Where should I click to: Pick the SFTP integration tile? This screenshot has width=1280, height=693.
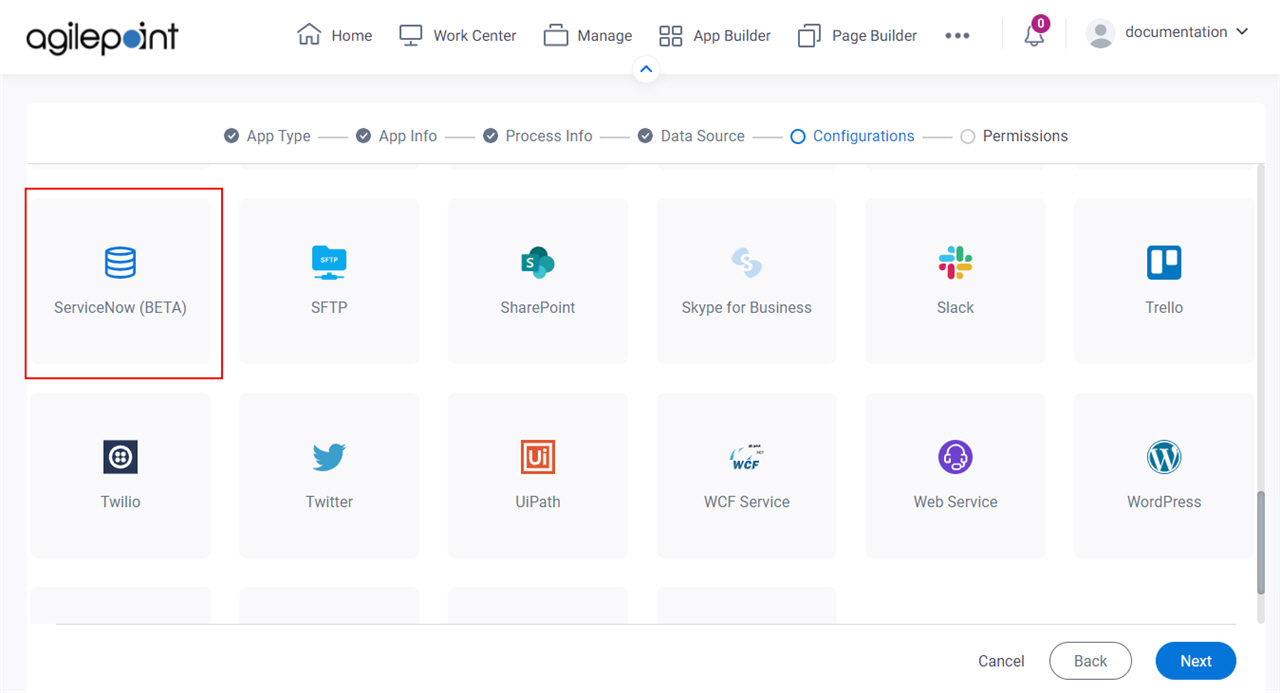(x=329, y=281)
